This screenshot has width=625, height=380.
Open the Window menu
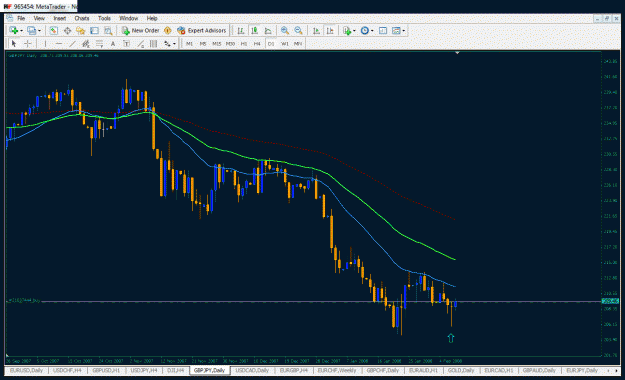coord(128,18)
